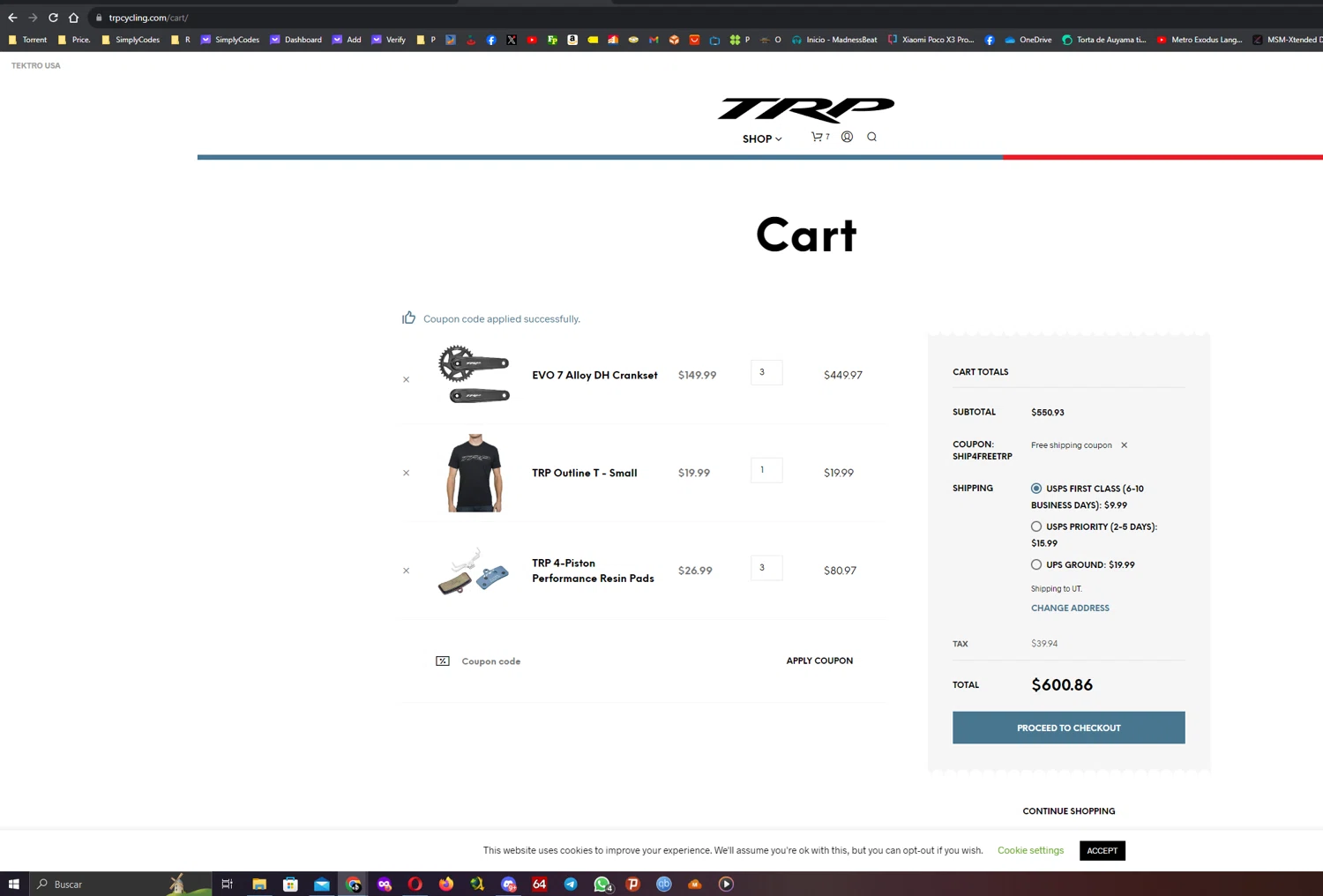This screenshot has height=896, width=1323.
Task: Click the Tektro USA link
Action: (36, 65)
